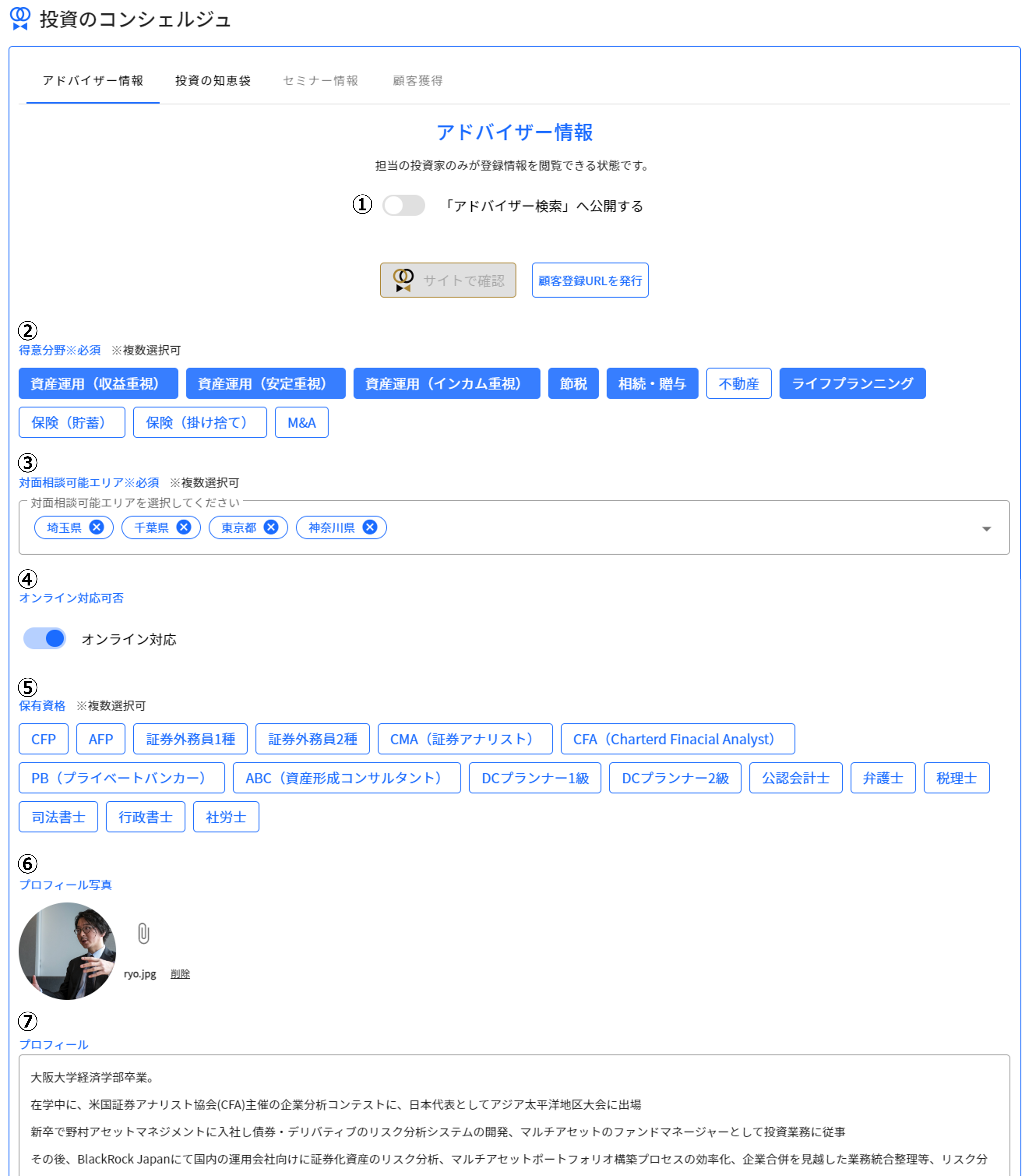Switch to the 投資の知恵袋 tab

(x=213, y=81)
